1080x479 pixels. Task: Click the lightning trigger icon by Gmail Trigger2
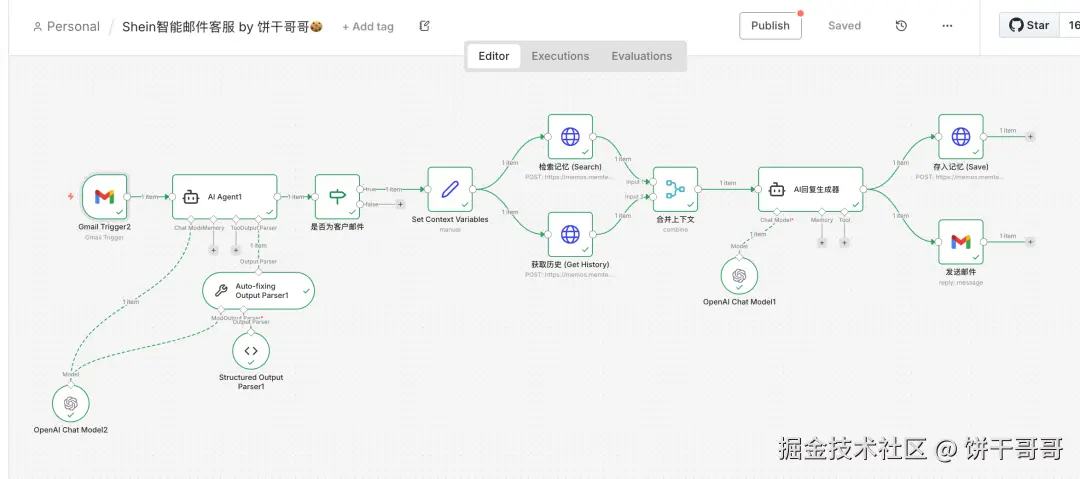click(x=70, y=196)
